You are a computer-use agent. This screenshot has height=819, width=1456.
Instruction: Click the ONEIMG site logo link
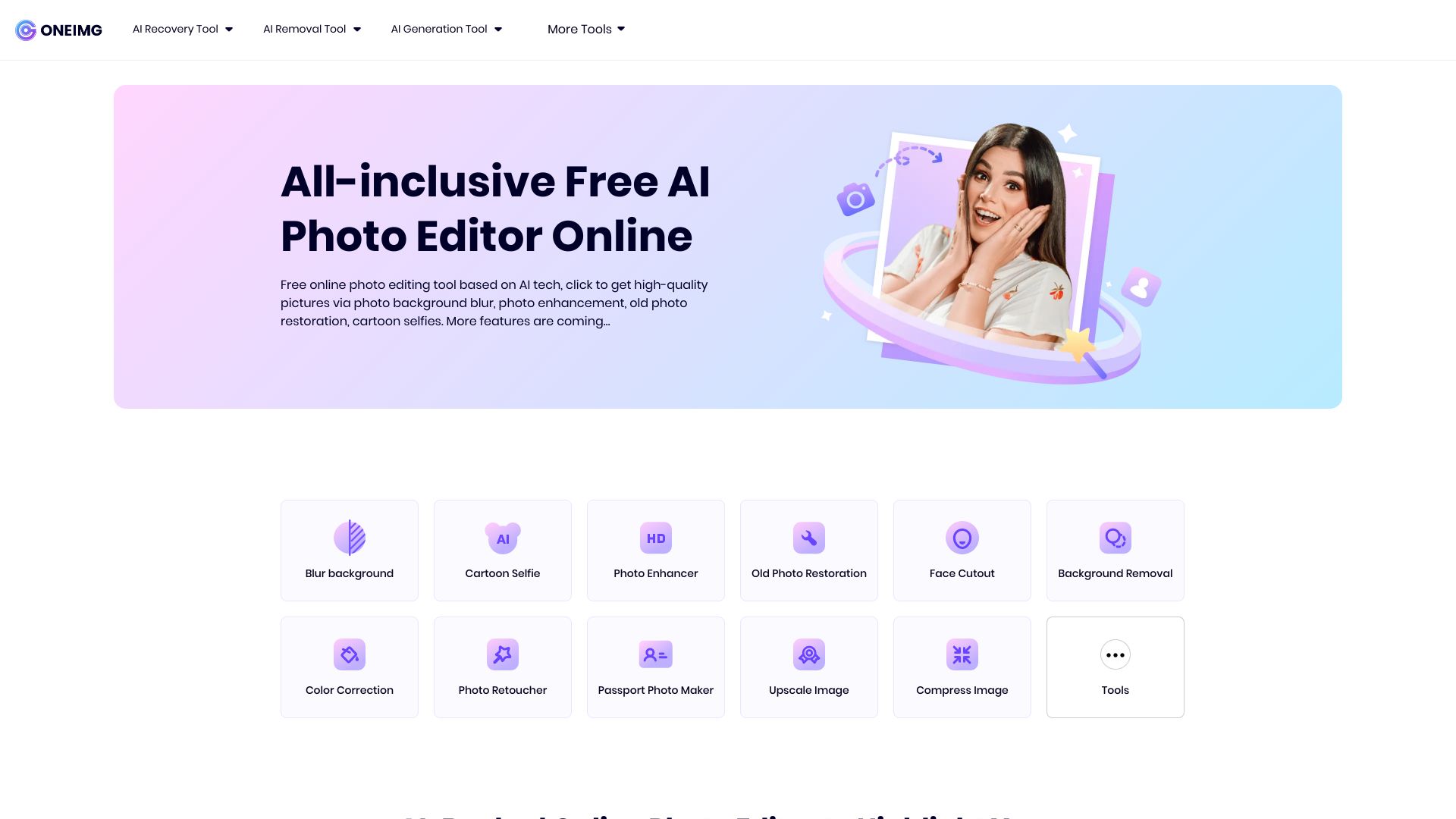coord(58,29)
